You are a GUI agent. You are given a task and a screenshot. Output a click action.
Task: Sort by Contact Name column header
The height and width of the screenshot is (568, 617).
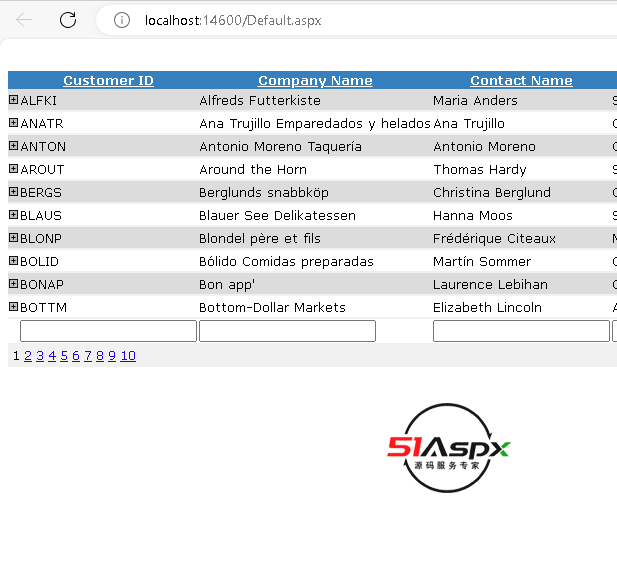(521, 80)
